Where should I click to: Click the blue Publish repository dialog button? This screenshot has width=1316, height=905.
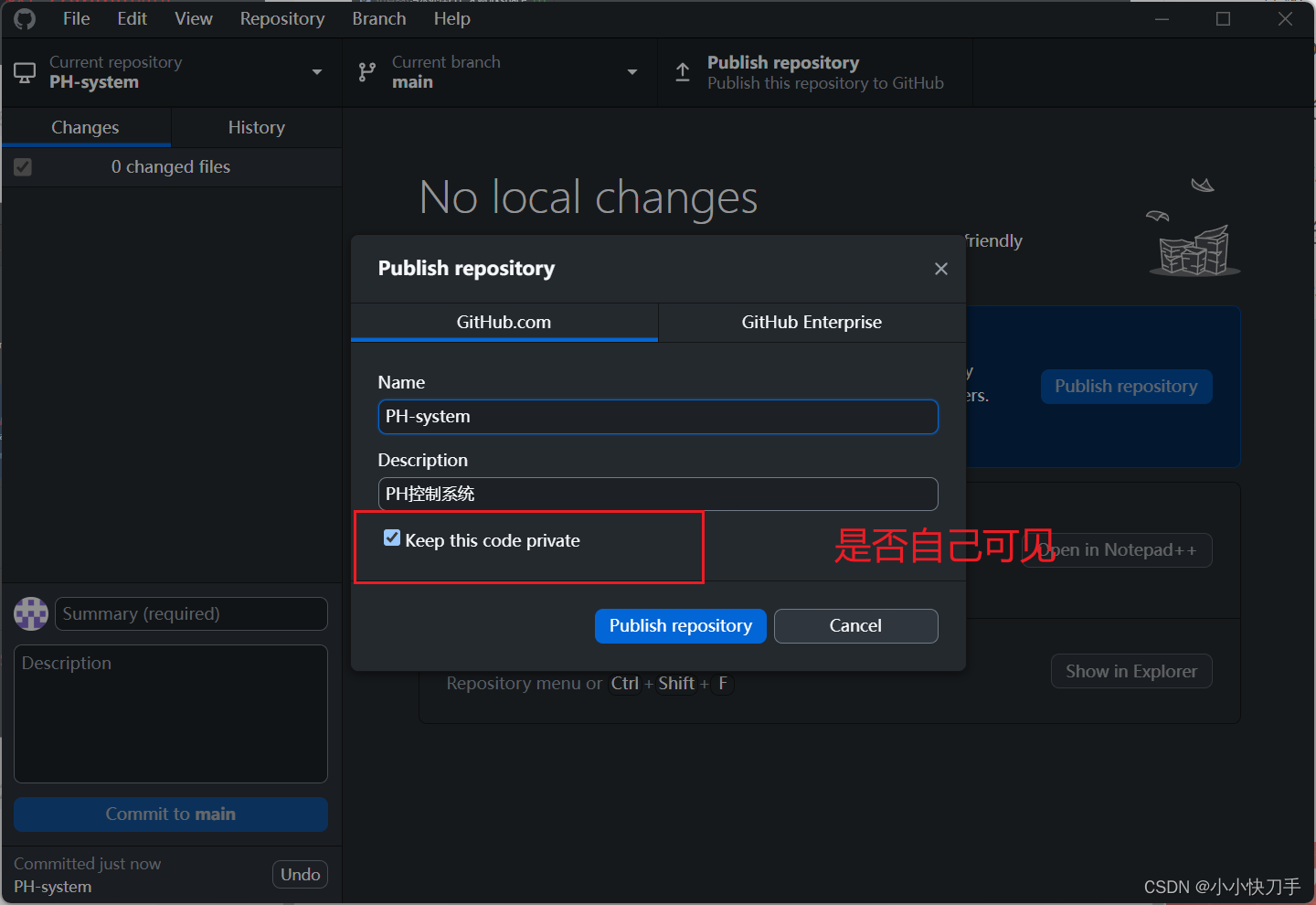(x=681, y=626)
